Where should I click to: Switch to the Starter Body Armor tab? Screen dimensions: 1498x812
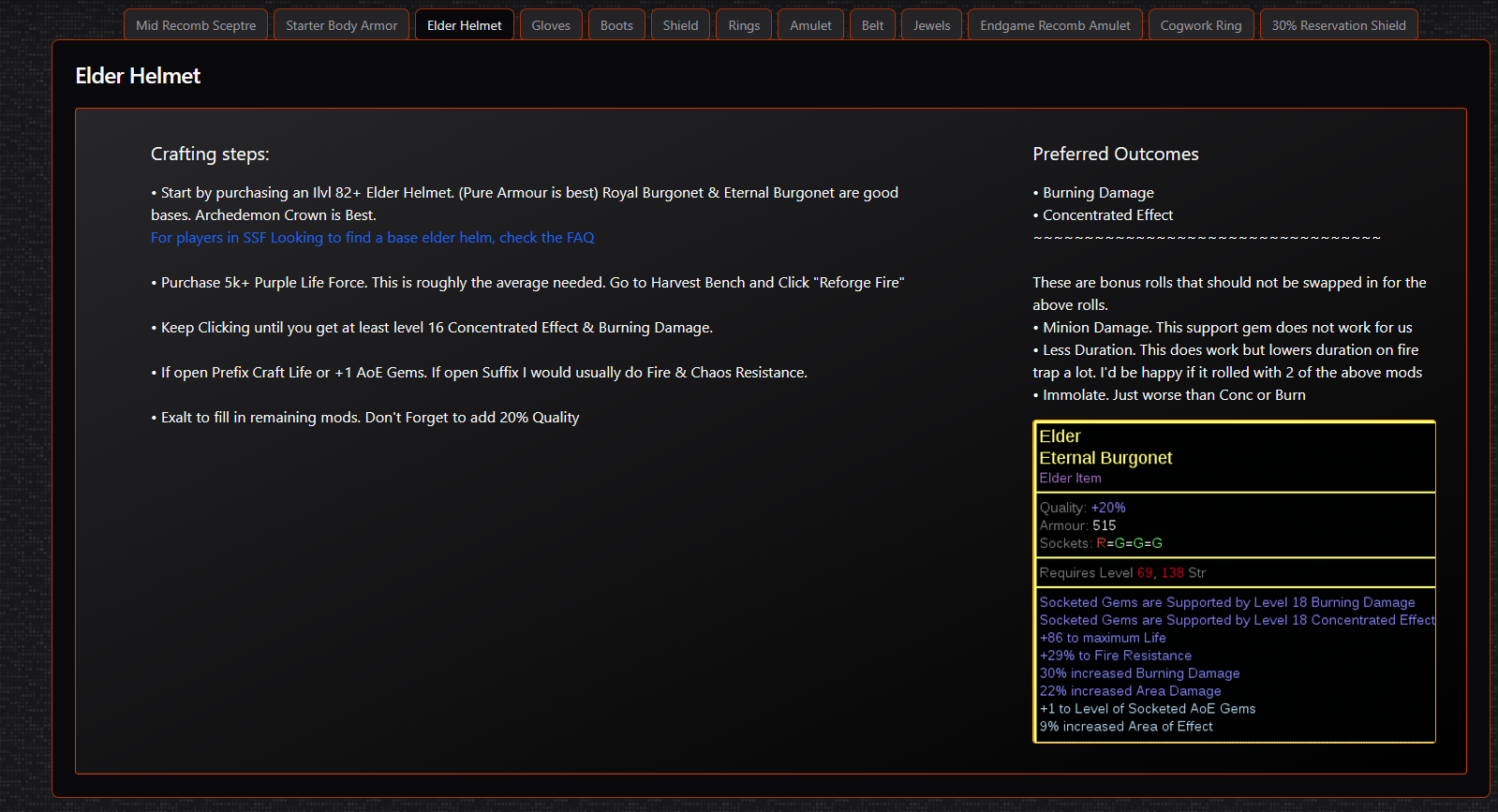point(342,25)
